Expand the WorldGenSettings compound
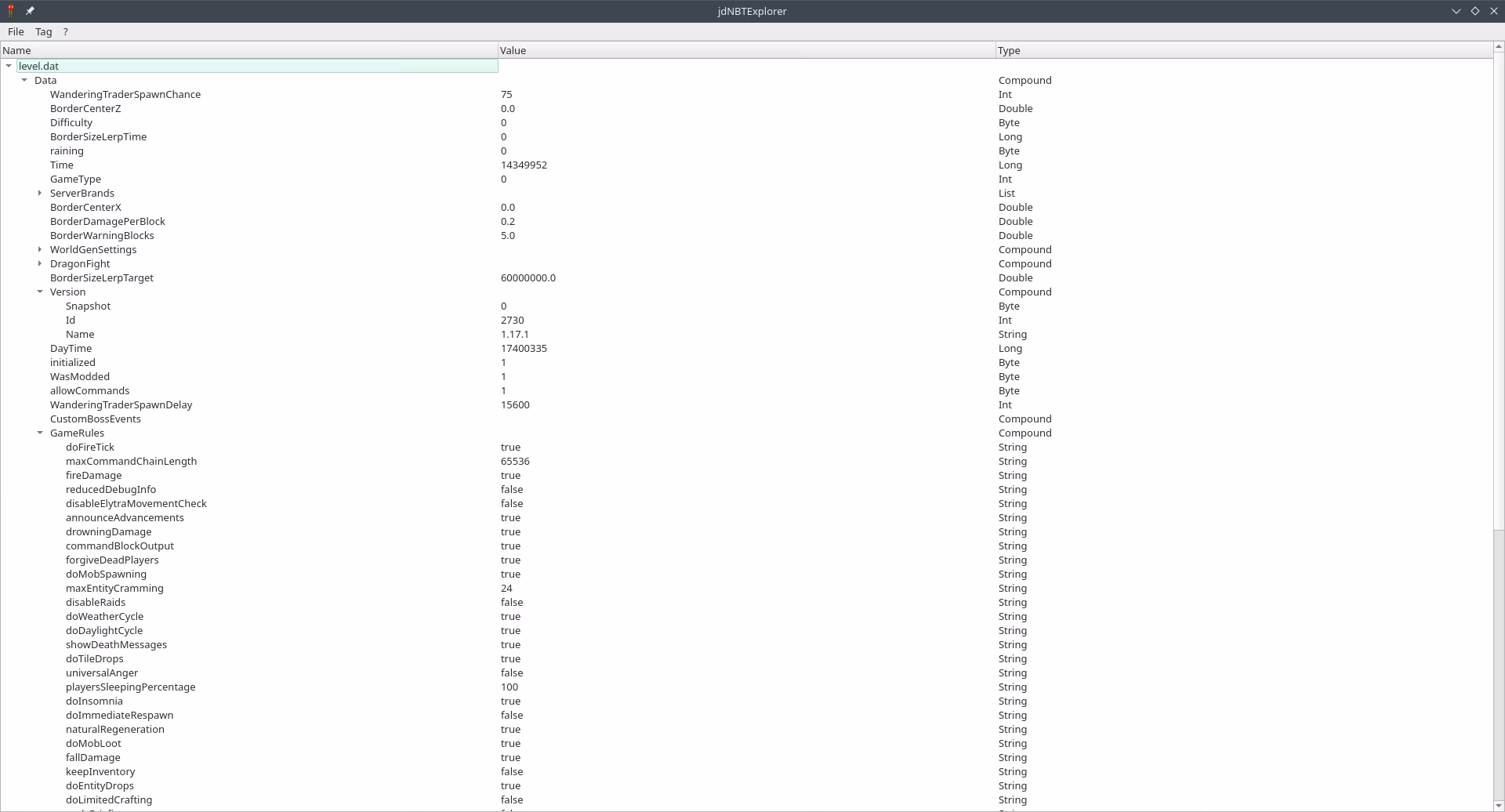This screenshot has height=812, width=1505. (x=40, y=250)
